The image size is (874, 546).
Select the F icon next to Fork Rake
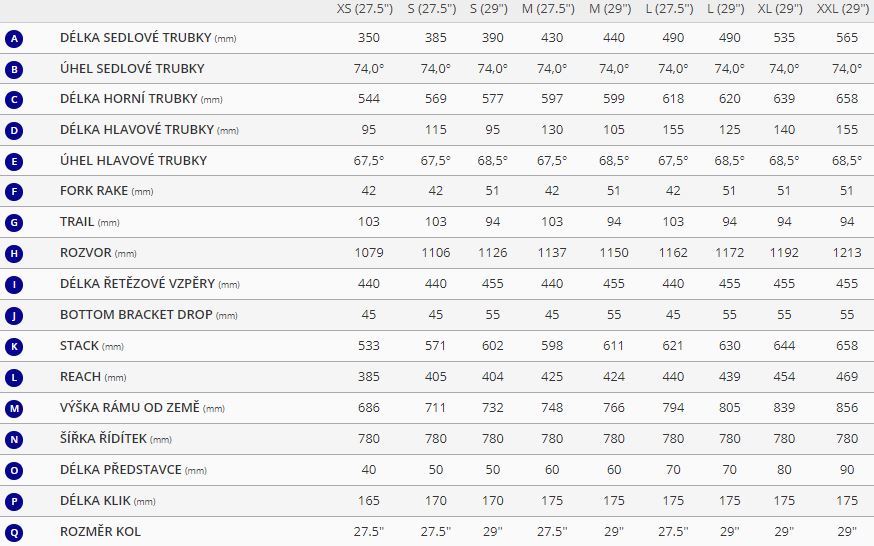tap(14, 192)
